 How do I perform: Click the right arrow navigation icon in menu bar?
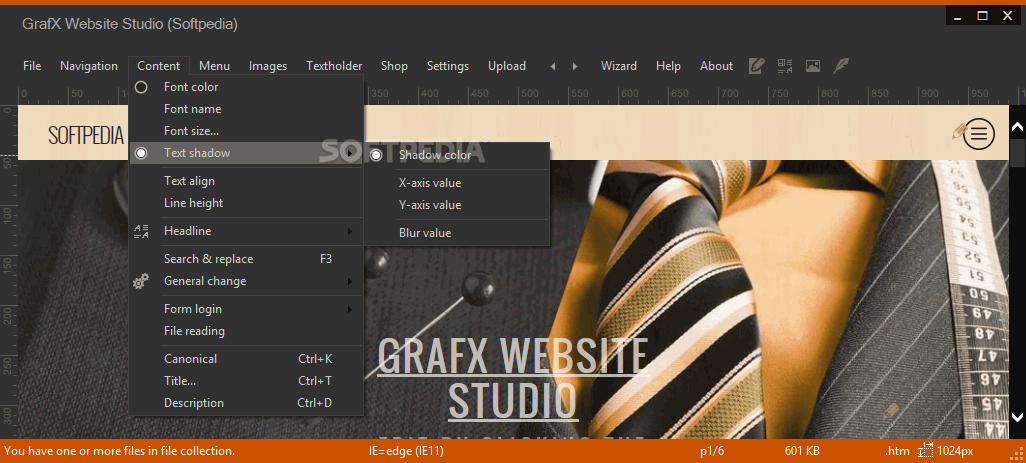(x=575, y=66)
